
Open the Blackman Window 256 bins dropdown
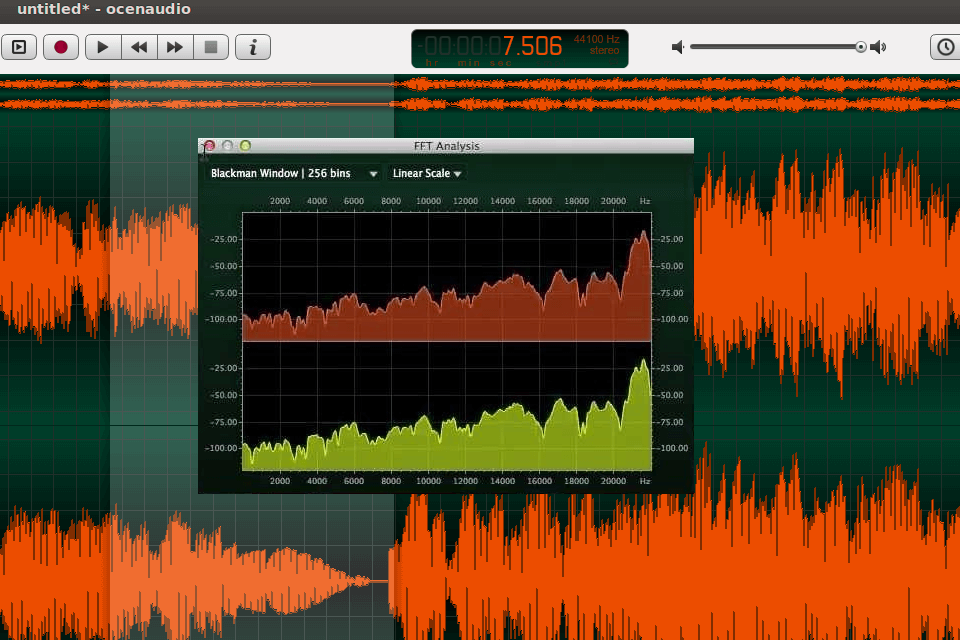coord(293,173)
